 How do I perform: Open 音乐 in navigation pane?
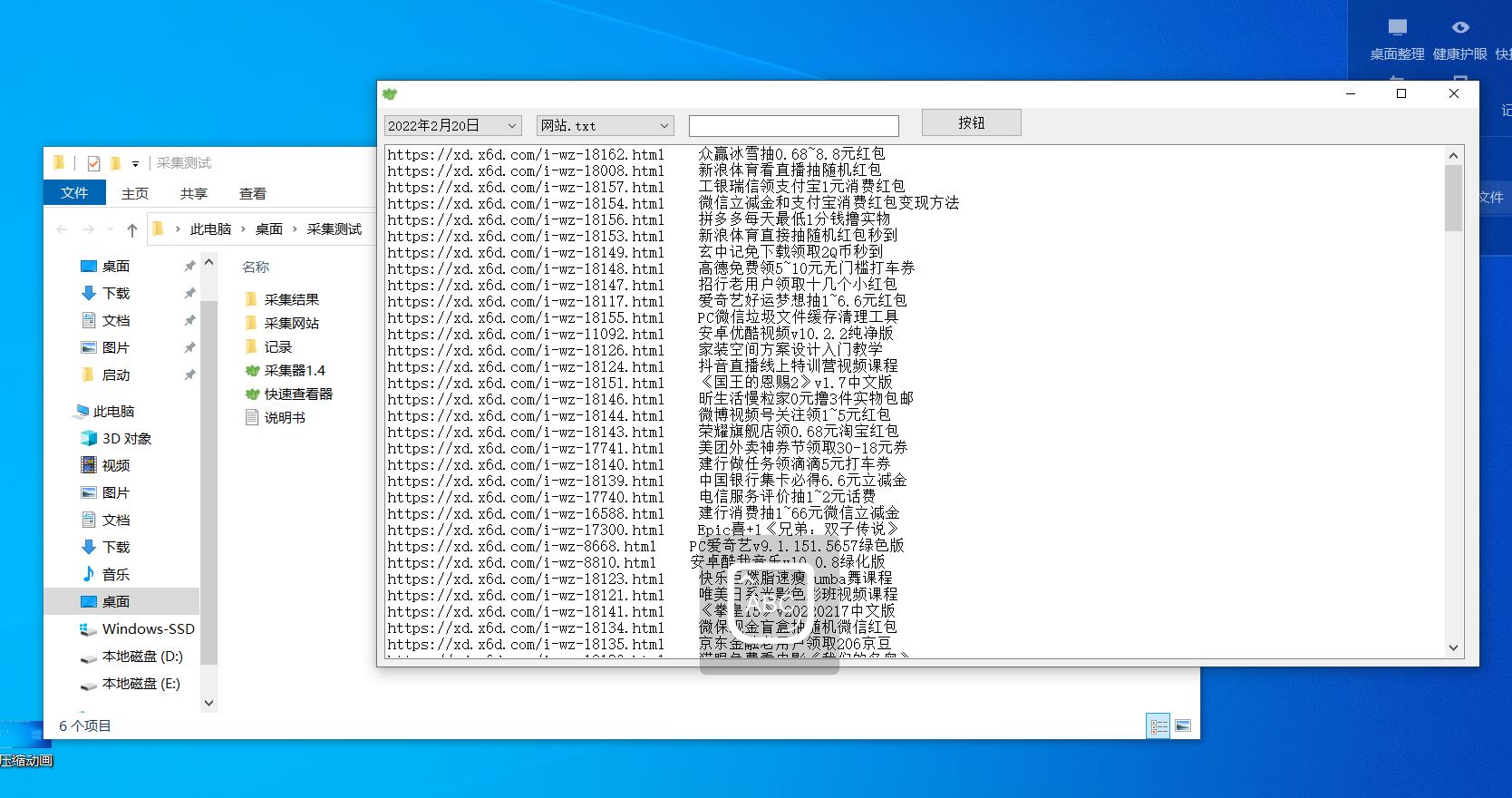pyautogui.click(x=115, y=574)
